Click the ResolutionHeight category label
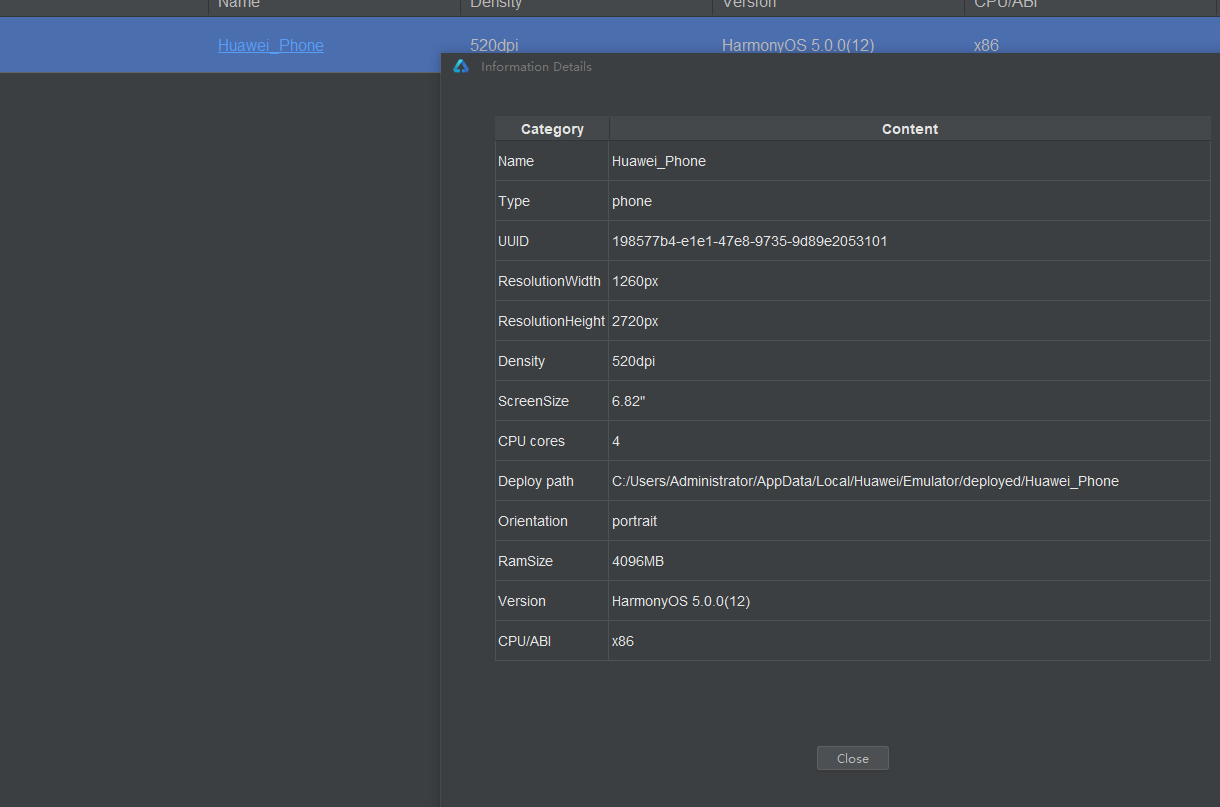This screenshot has width=1220, height=807. [x=552, y=321]
